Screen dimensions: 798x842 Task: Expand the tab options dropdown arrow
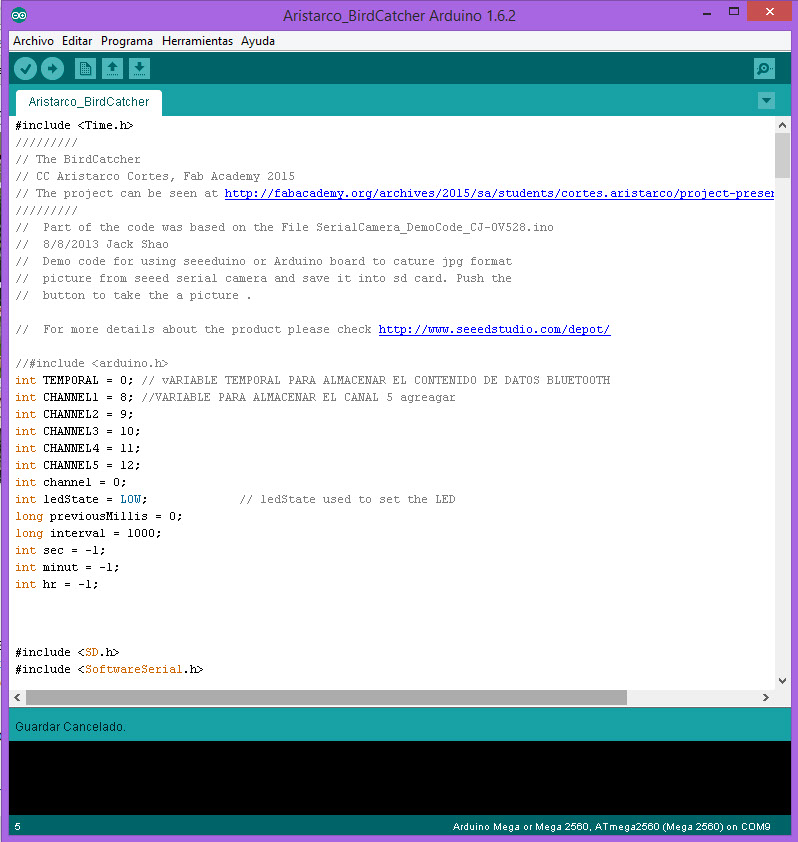(x=766, y=100)
